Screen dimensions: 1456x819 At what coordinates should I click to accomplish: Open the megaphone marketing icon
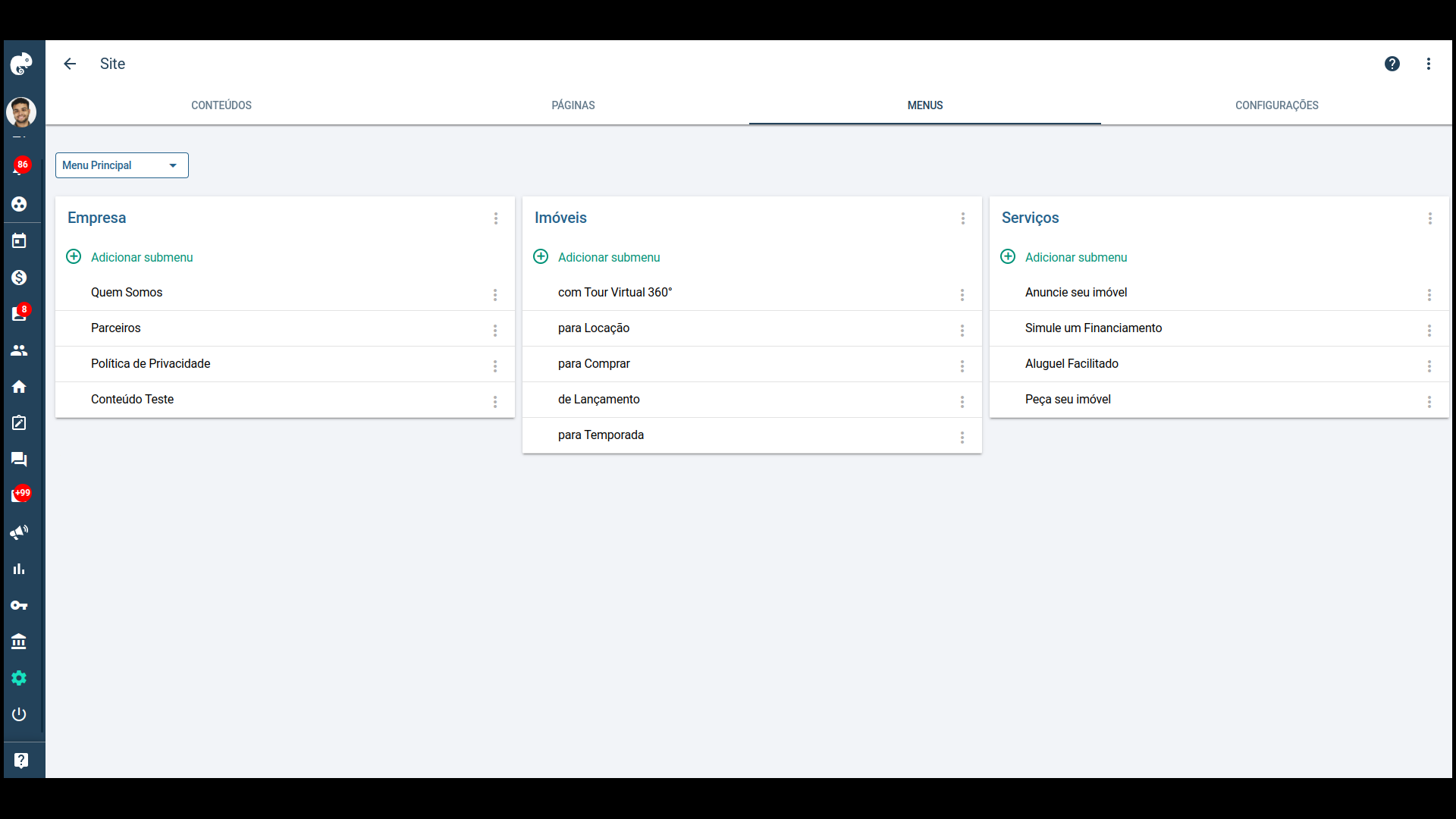click(x=19, y=532)
